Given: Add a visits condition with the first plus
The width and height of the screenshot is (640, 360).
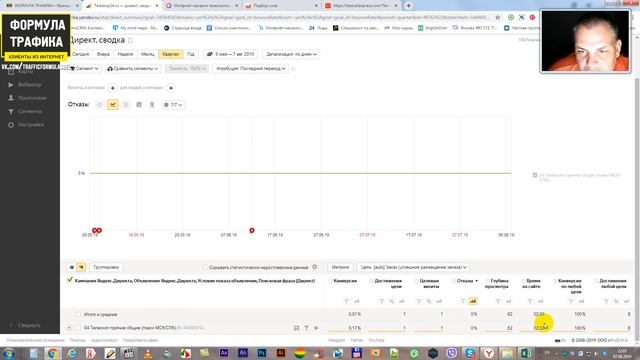Looking at the screenshot, I should tap(113, 88).
